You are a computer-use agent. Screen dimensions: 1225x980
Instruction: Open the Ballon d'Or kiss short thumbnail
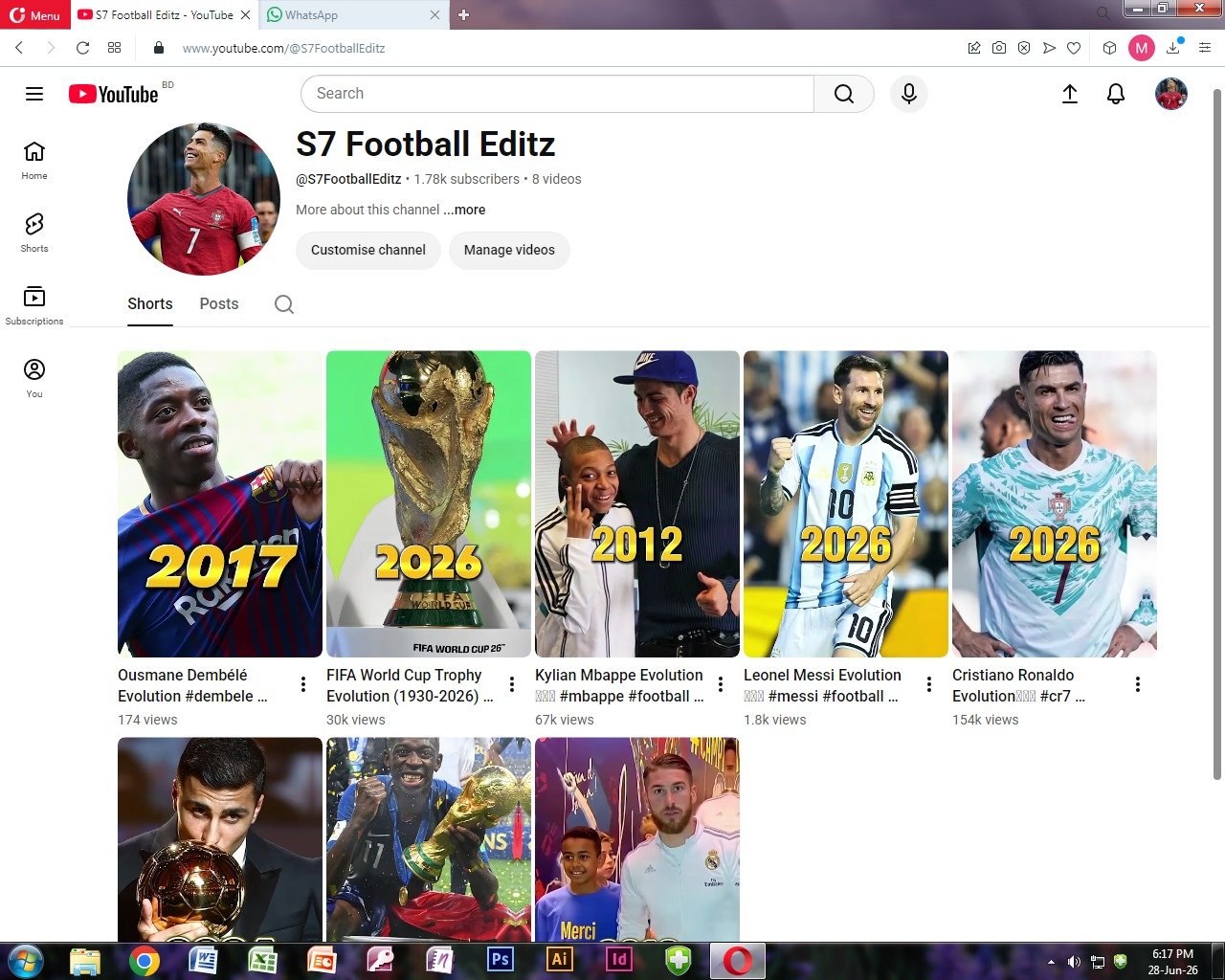[220, 839]
